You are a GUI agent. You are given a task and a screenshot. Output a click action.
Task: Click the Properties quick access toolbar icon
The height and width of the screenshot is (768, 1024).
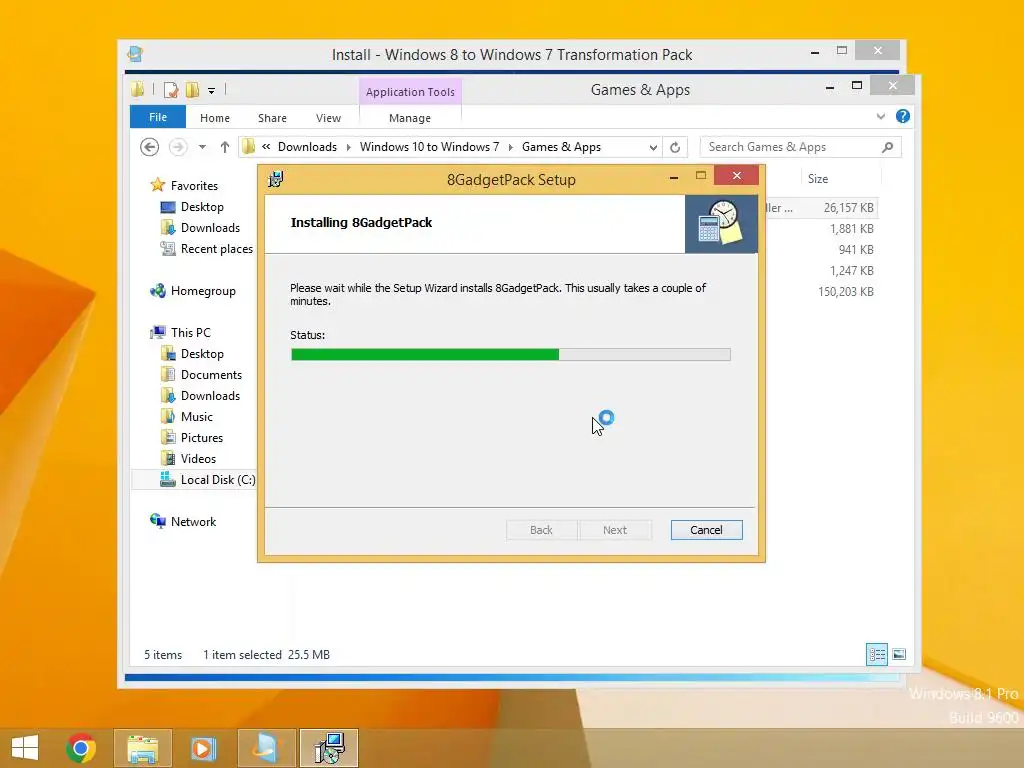pos(170,90)
